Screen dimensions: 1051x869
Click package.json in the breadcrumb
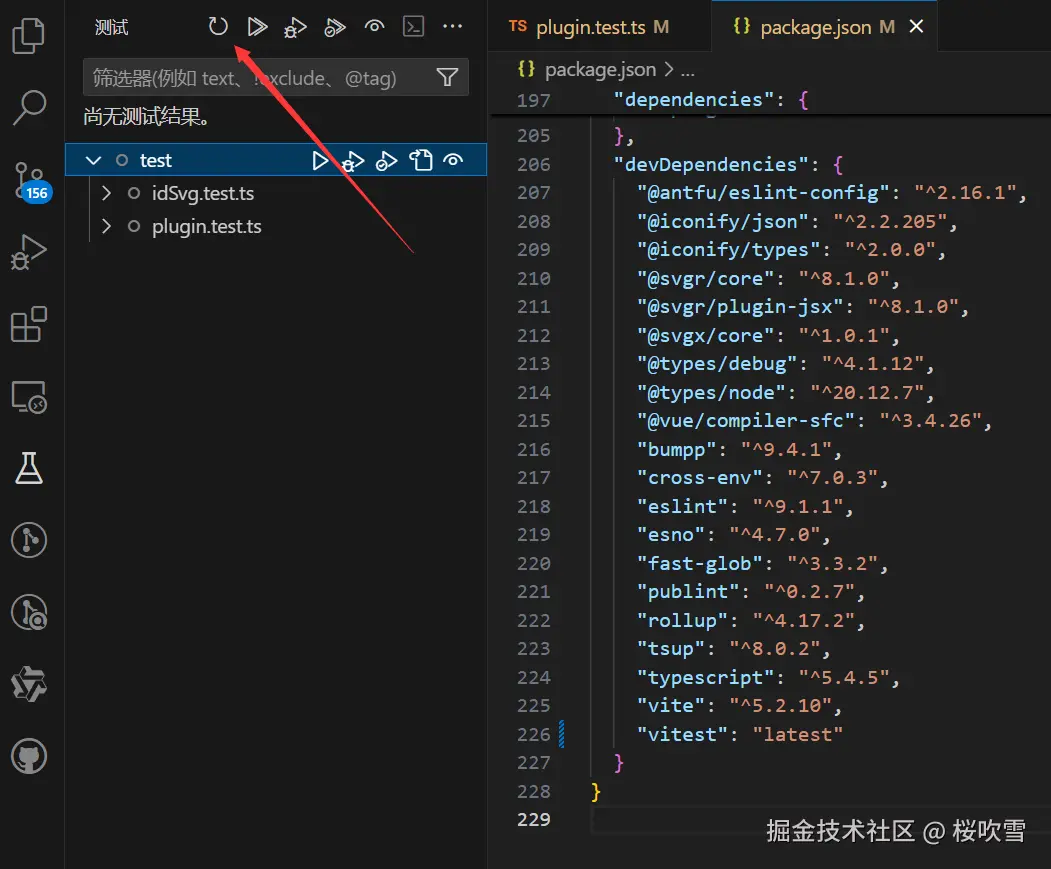tap(601, 69)
